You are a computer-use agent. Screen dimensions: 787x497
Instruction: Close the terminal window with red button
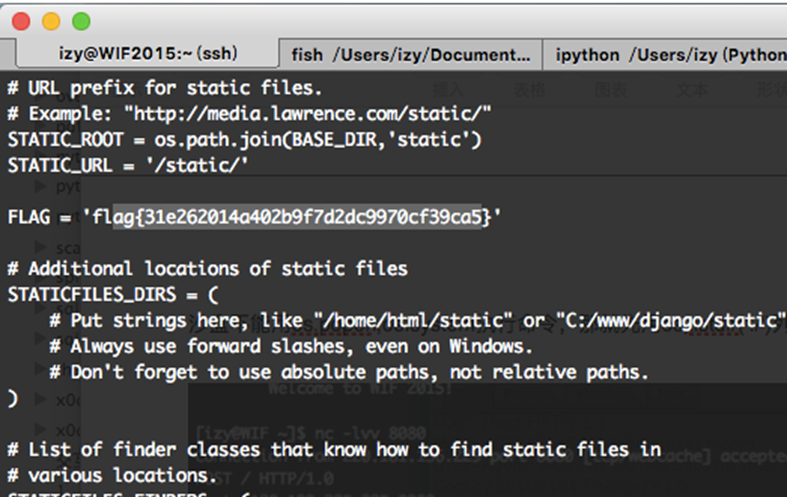point(20,20)
